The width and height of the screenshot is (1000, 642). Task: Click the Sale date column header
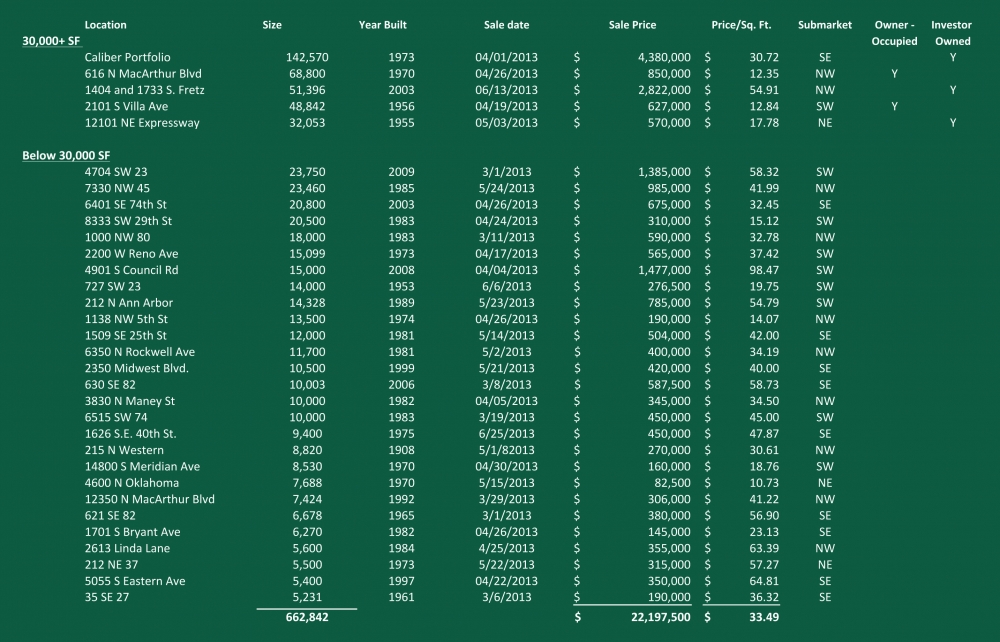(x=506, y=25)
